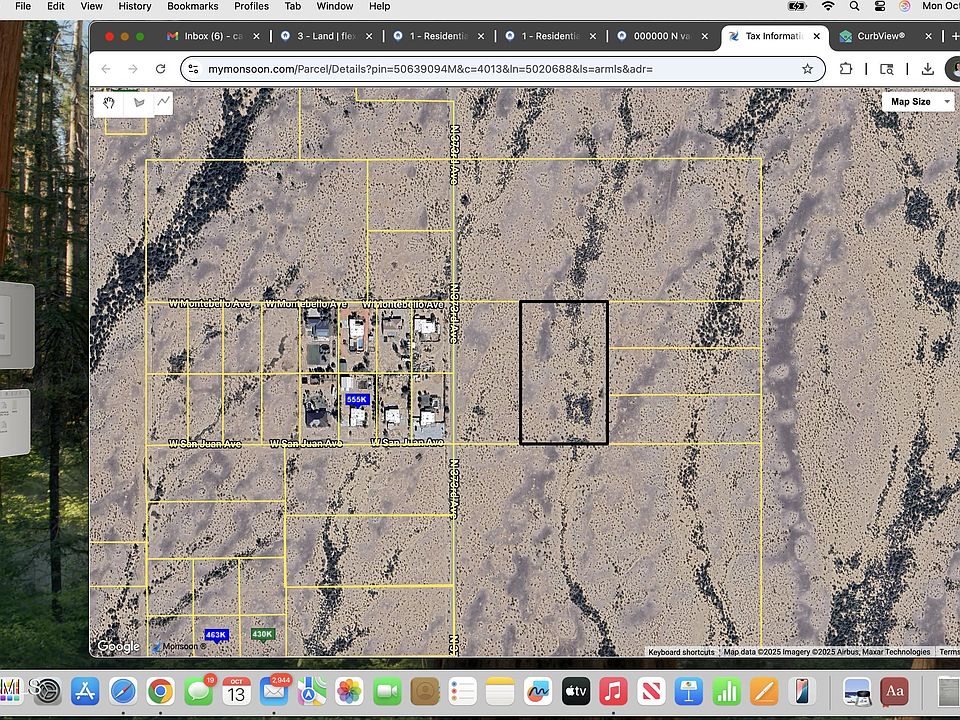Open Apple Music from the Dock
The width and height of the screenshot is (960, 720).
614,691
